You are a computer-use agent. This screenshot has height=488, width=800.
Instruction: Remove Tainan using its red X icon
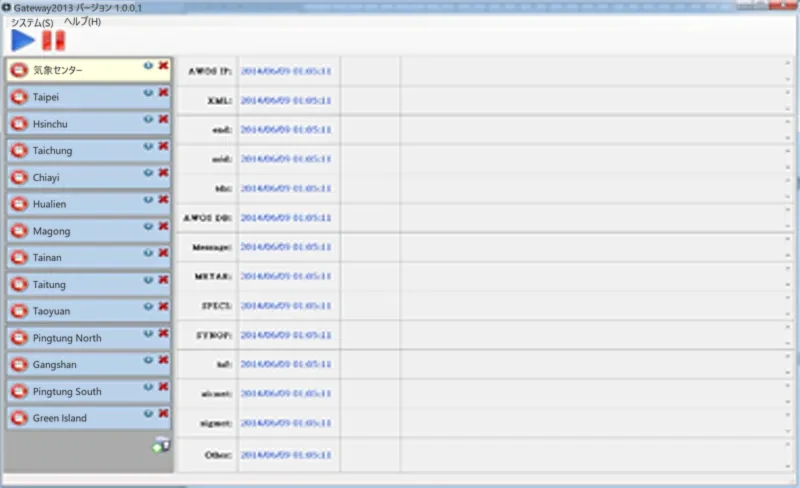point(163,253)
